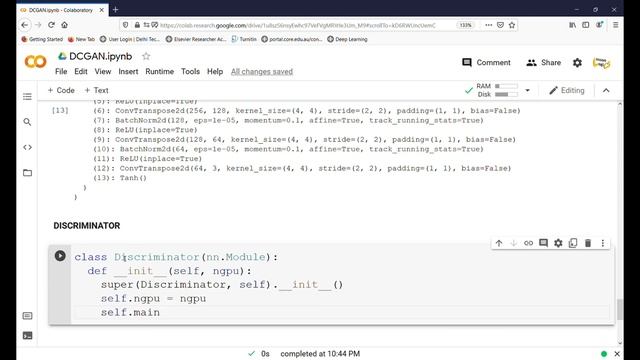The height and width of the screenshot is (360, 640).
Task: Open code snippets sidebar icon
Action: pos(27,147)
